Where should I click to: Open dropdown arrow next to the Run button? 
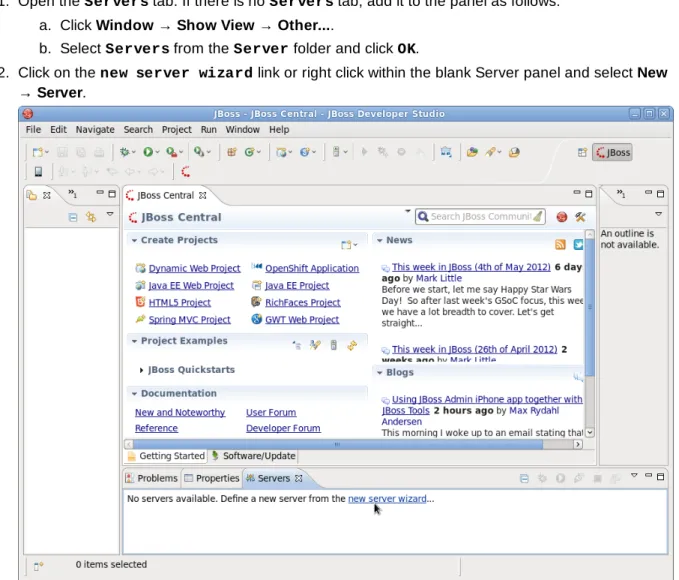coord(158,152)
